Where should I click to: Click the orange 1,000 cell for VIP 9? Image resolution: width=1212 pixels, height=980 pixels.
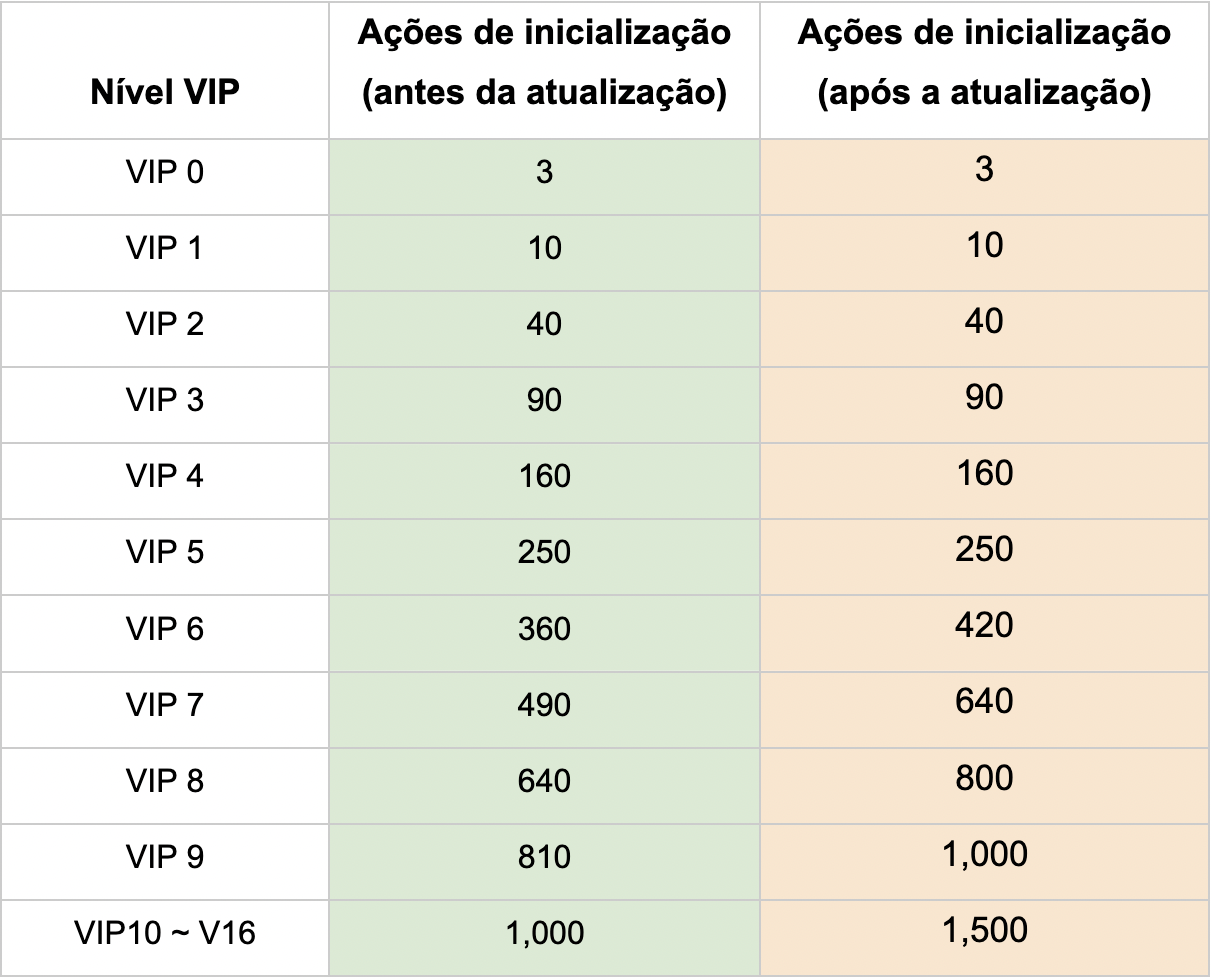(984, 855)
